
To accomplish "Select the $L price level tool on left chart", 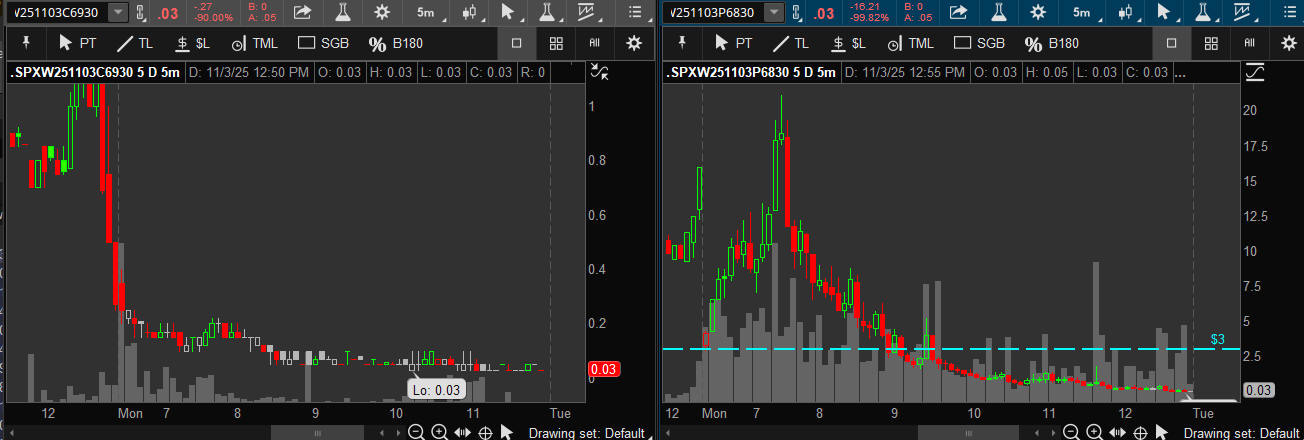I will click(x=192, y=43).
